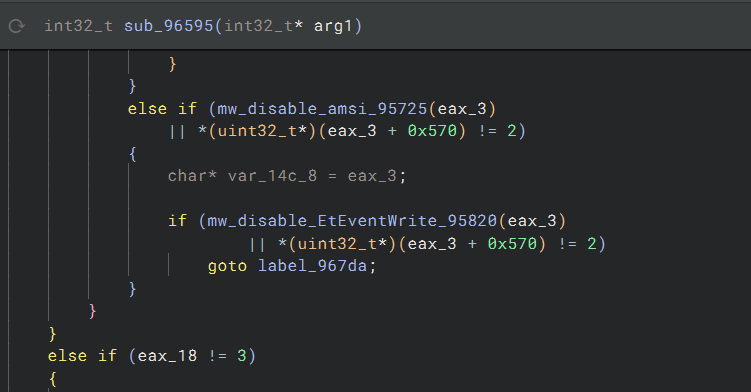Viewport: 751px width, 392px height.
Task: Click 0x570 offset in the amsi condition
Action: (x=432, y=131)
